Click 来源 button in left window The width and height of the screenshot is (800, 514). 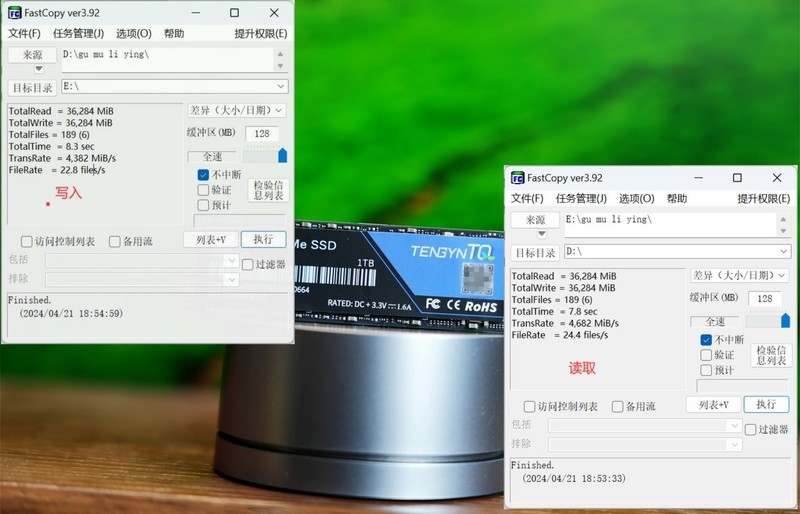32,55
